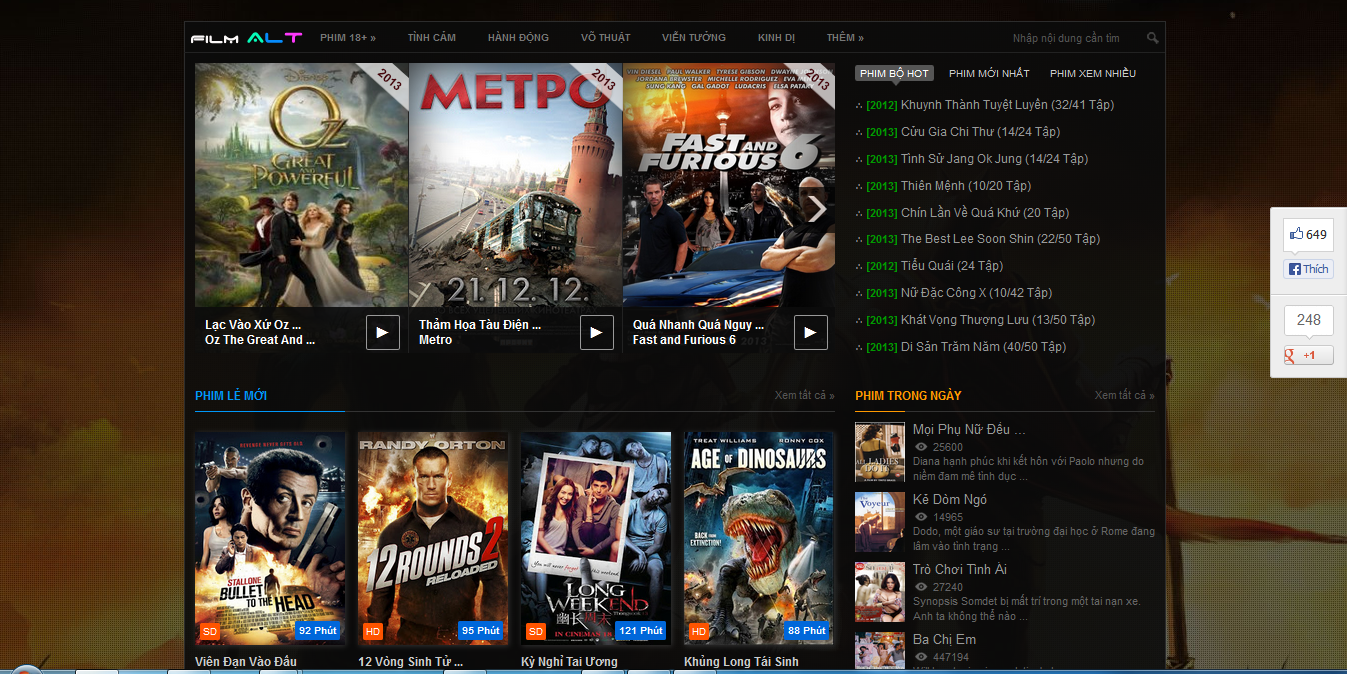This screenshot has height=674, width=1347.
Task: Expand the THÊM » menu
Action: click(x=845, y=38)
